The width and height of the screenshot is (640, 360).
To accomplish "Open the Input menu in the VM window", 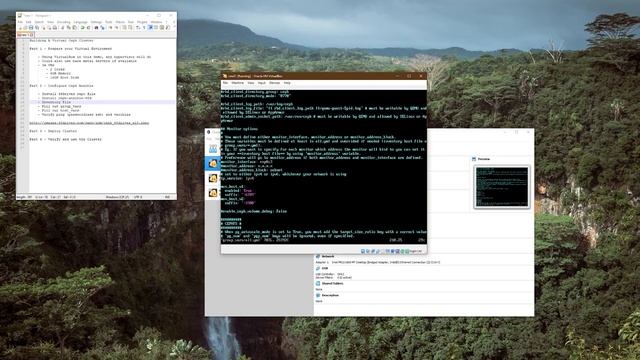I will pyautogui.click(x=262, y=83).
